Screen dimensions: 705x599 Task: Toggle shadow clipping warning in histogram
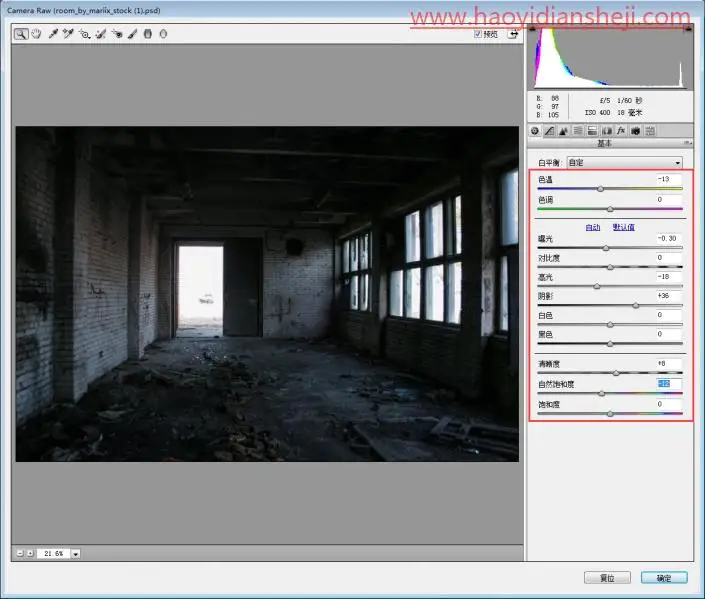coord(532,29)
